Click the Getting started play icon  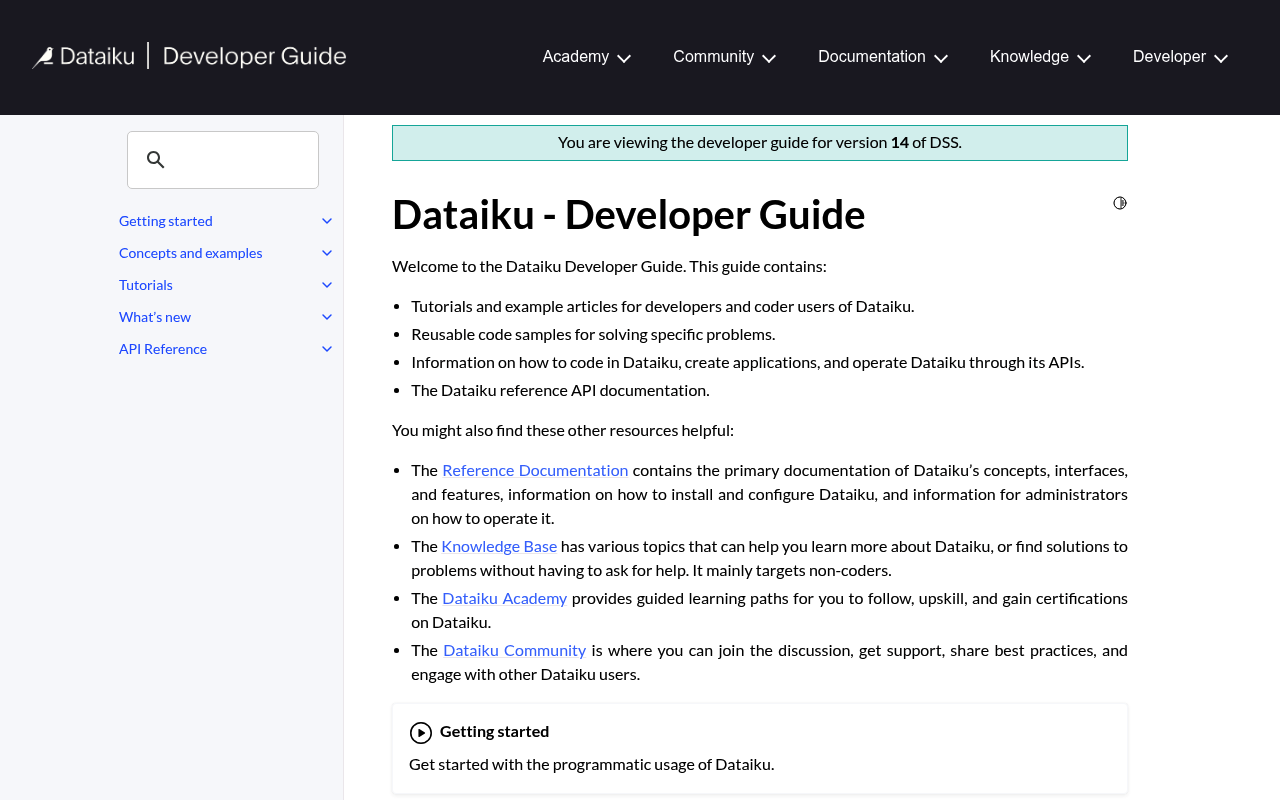(x=421, y=733)
